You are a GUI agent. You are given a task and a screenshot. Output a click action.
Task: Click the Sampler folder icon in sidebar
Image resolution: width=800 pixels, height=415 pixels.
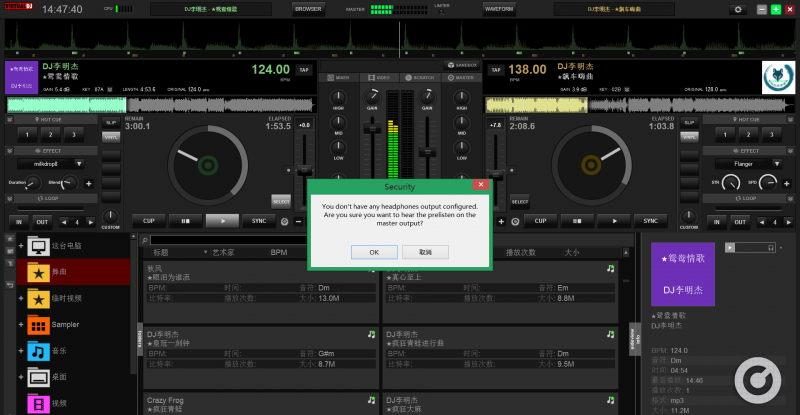pyautogui.click(x=38, y=325)
